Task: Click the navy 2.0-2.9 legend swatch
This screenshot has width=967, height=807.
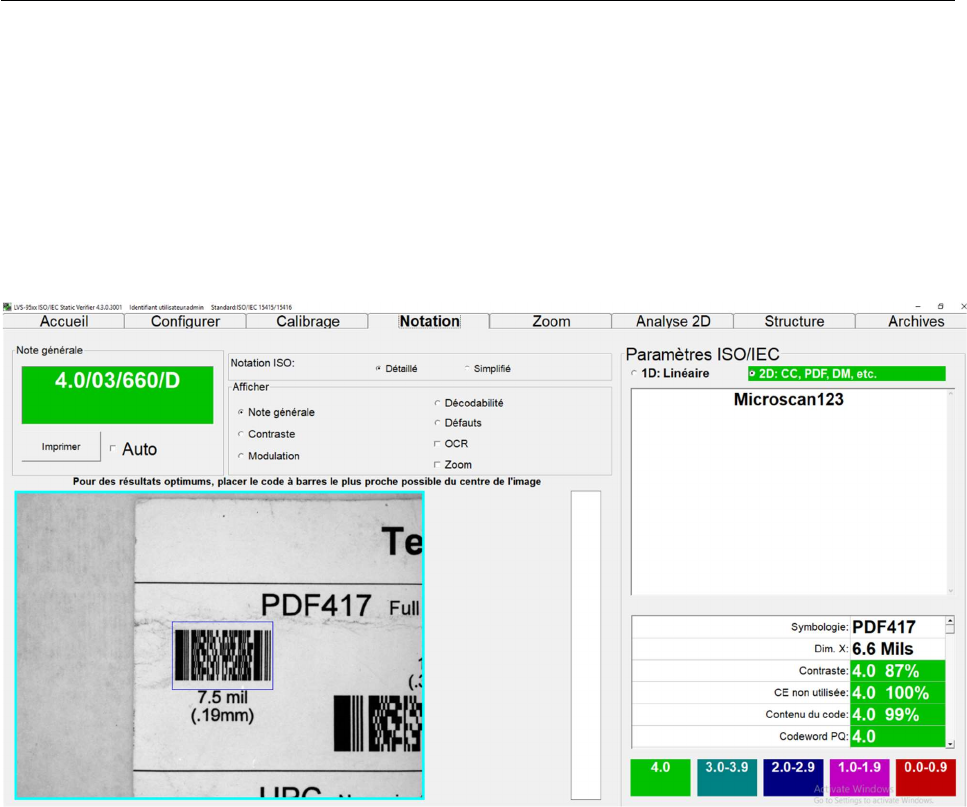Action: coord(793,777)
